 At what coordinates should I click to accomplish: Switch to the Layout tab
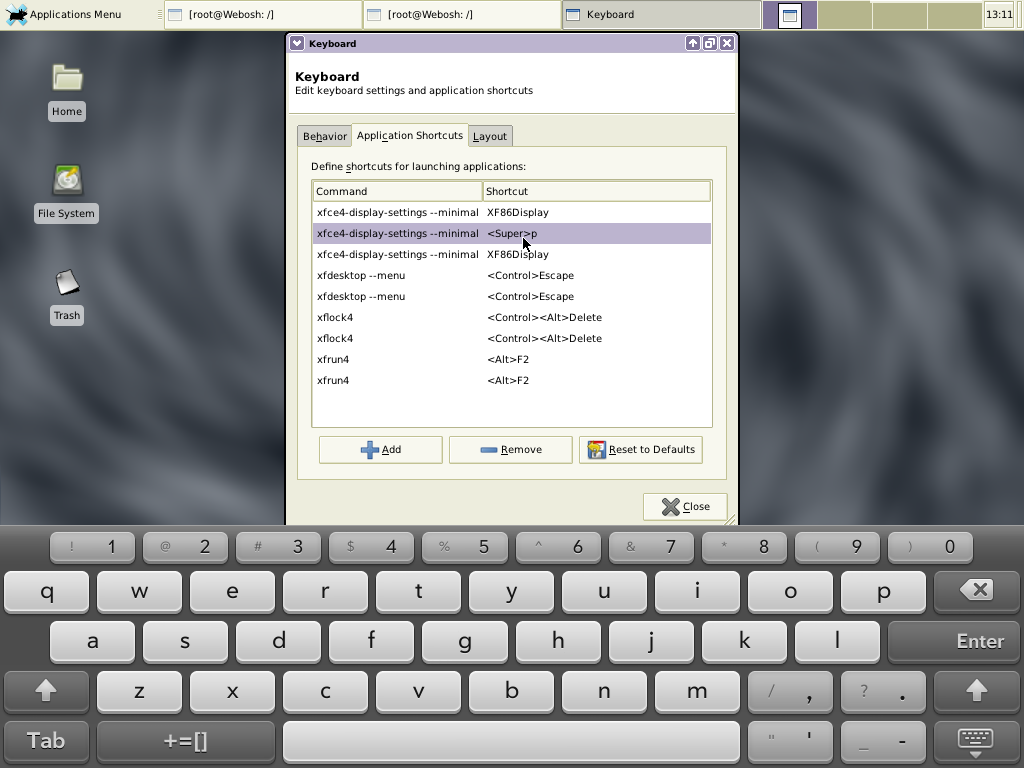490,135
